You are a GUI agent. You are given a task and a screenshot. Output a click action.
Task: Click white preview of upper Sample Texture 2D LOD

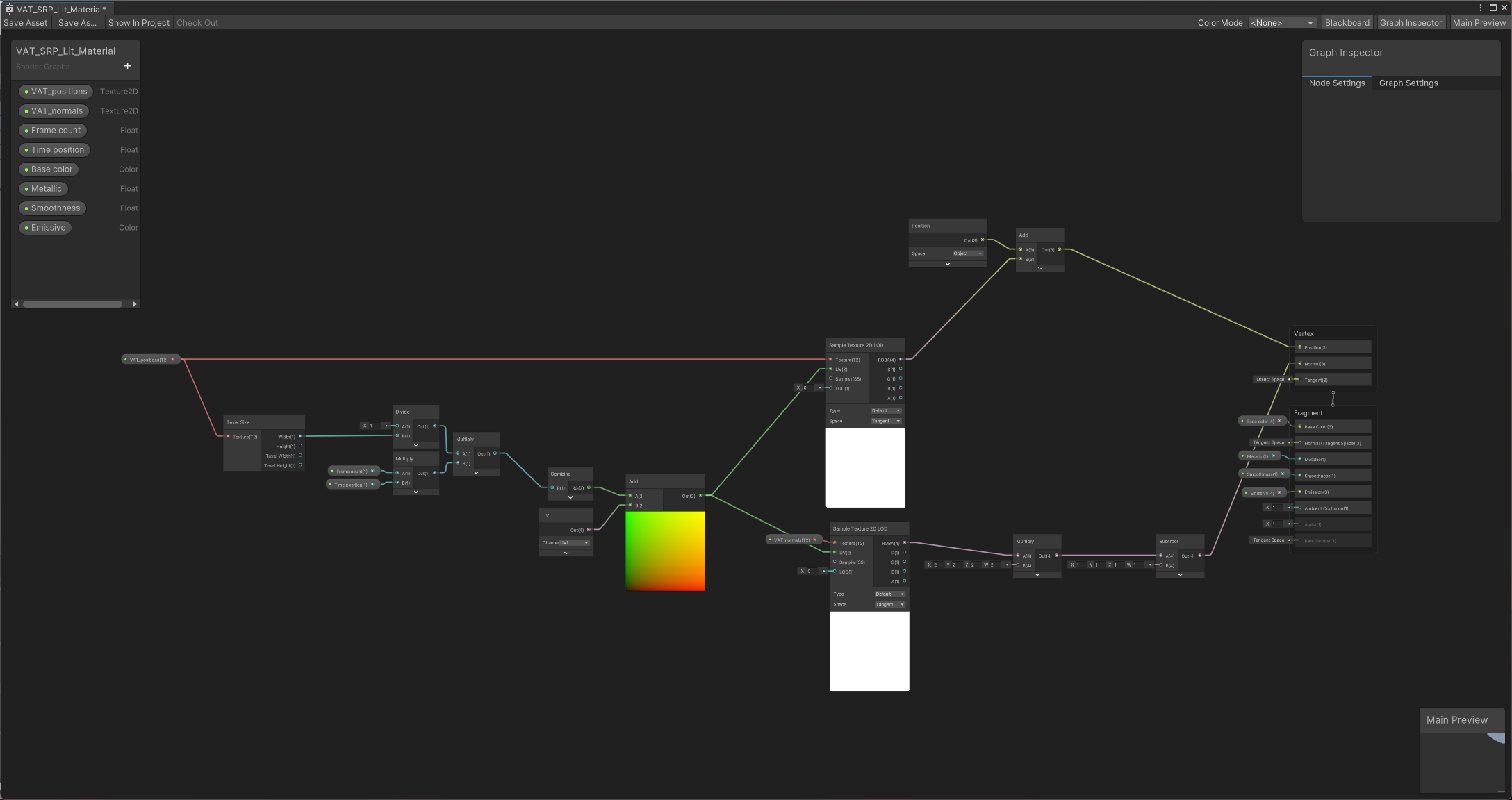(x=865, y=467)
